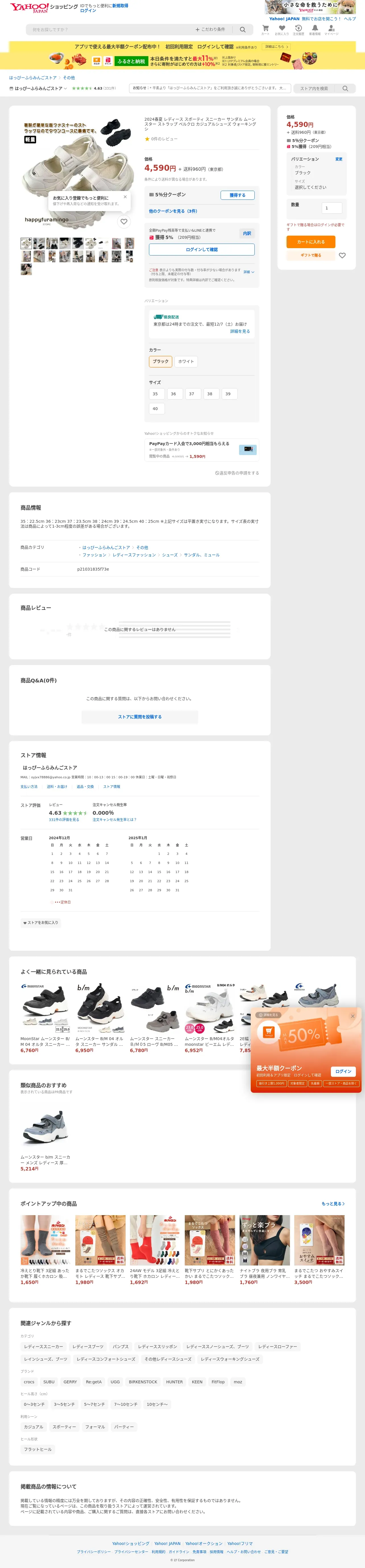The width and height of the screenshot is (365, 1568).
Task: Click 変更 to change variation
Action: (339, 159)
